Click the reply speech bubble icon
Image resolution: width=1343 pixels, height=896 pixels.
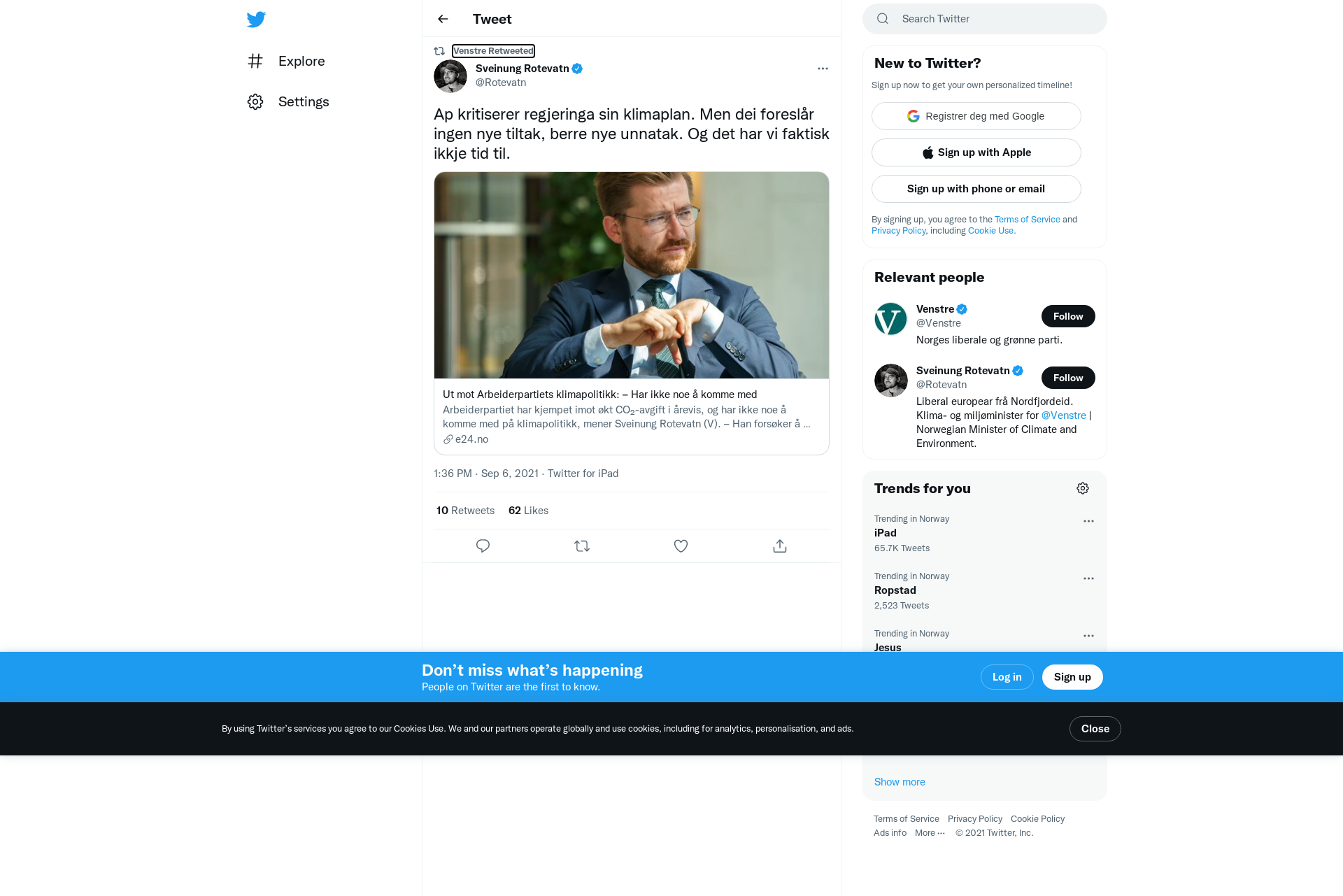pyautogui.click(x=483, y=546)
